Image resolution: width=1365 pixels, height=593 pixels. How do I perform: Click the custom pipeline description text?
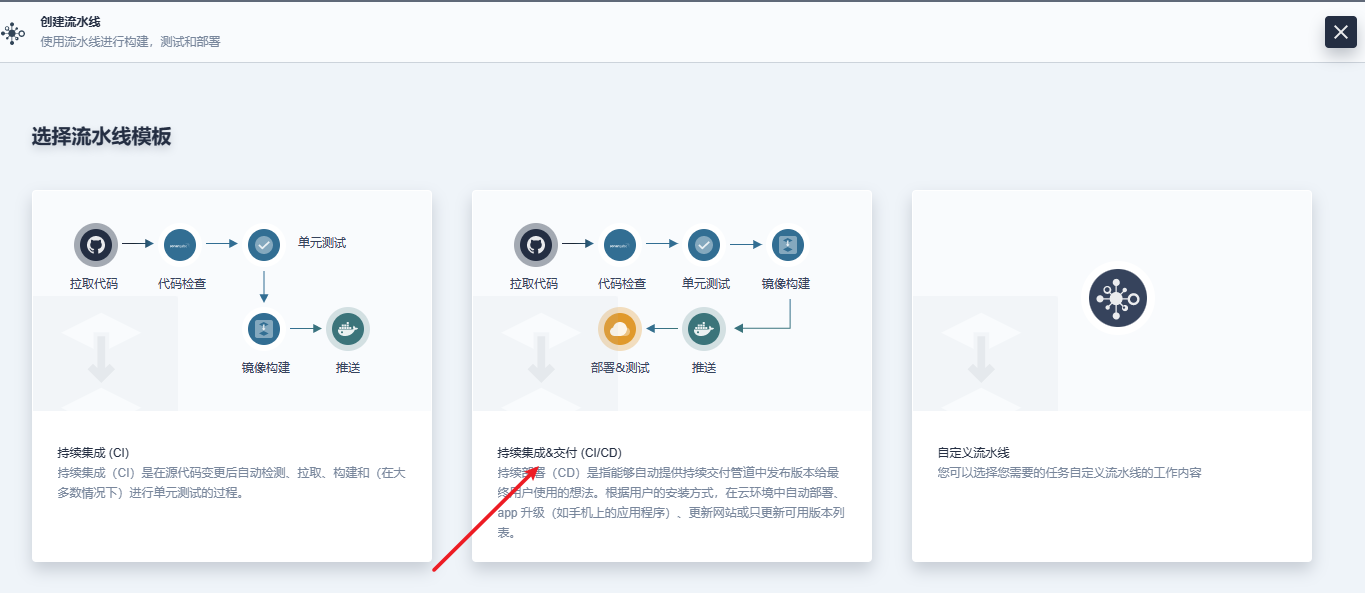coord(1068,473)
